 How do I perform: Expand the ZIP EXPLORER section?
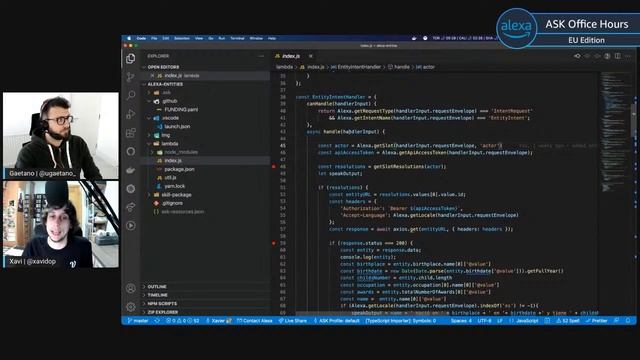coord(162,312)
